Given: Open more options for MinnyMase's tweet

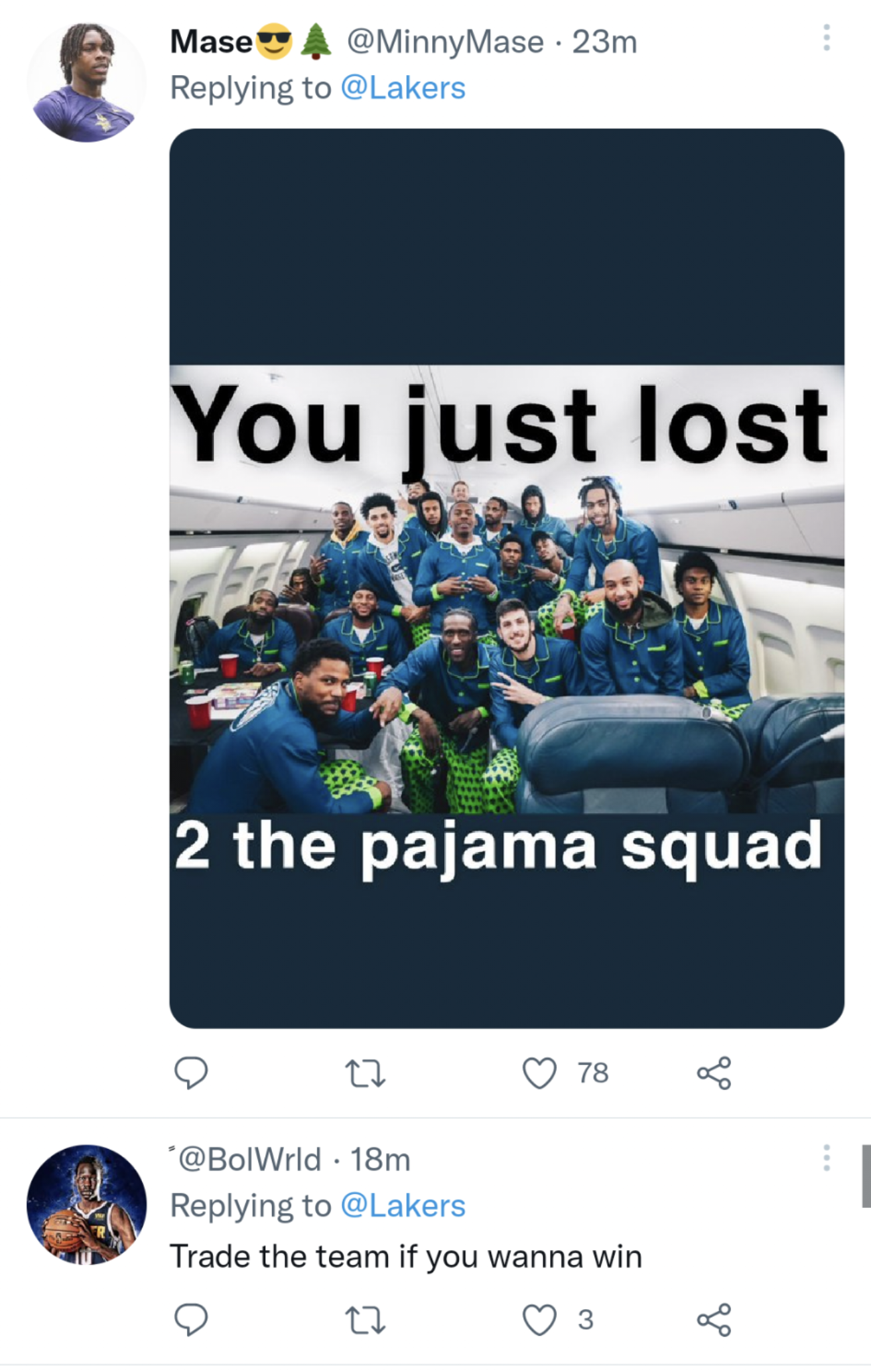Looking at the screenshot, I should click(x=827, y=38).
